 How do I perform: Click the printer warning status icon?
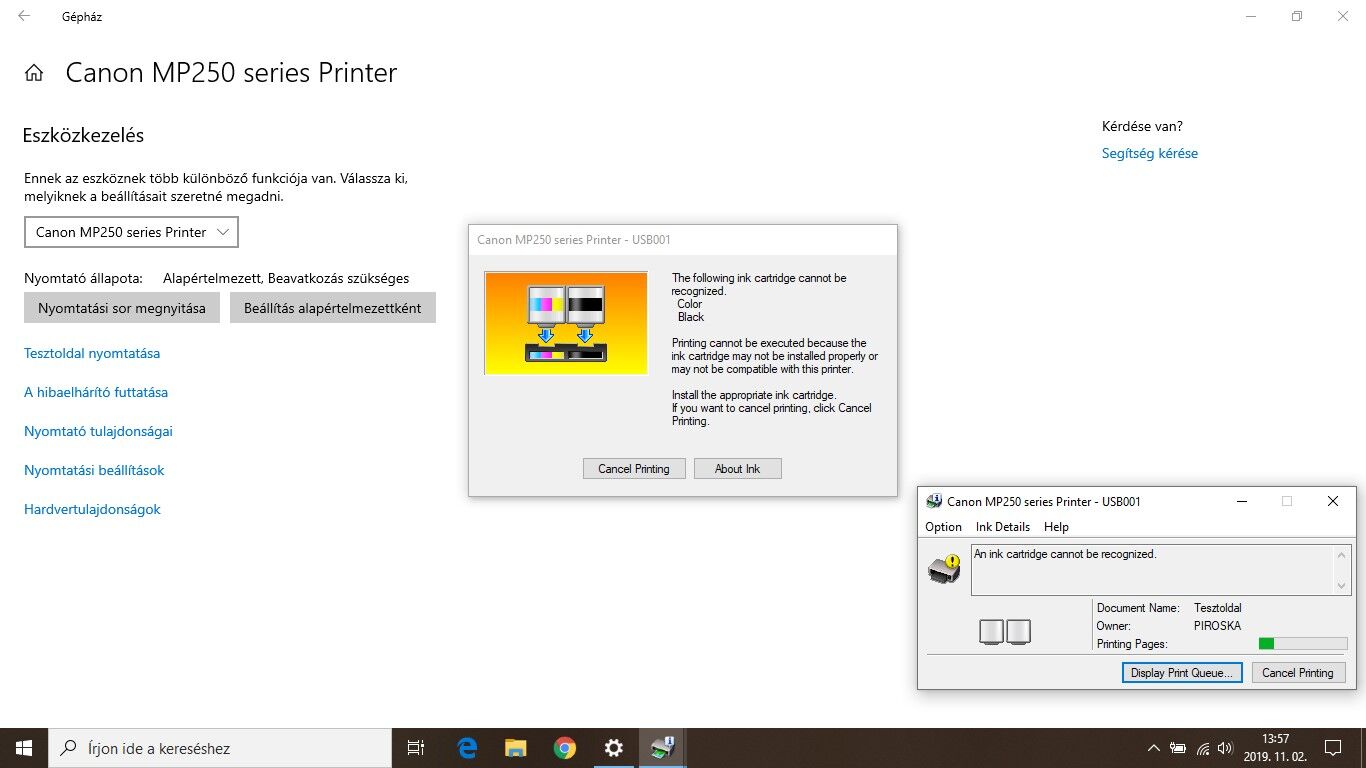[944, 568]
